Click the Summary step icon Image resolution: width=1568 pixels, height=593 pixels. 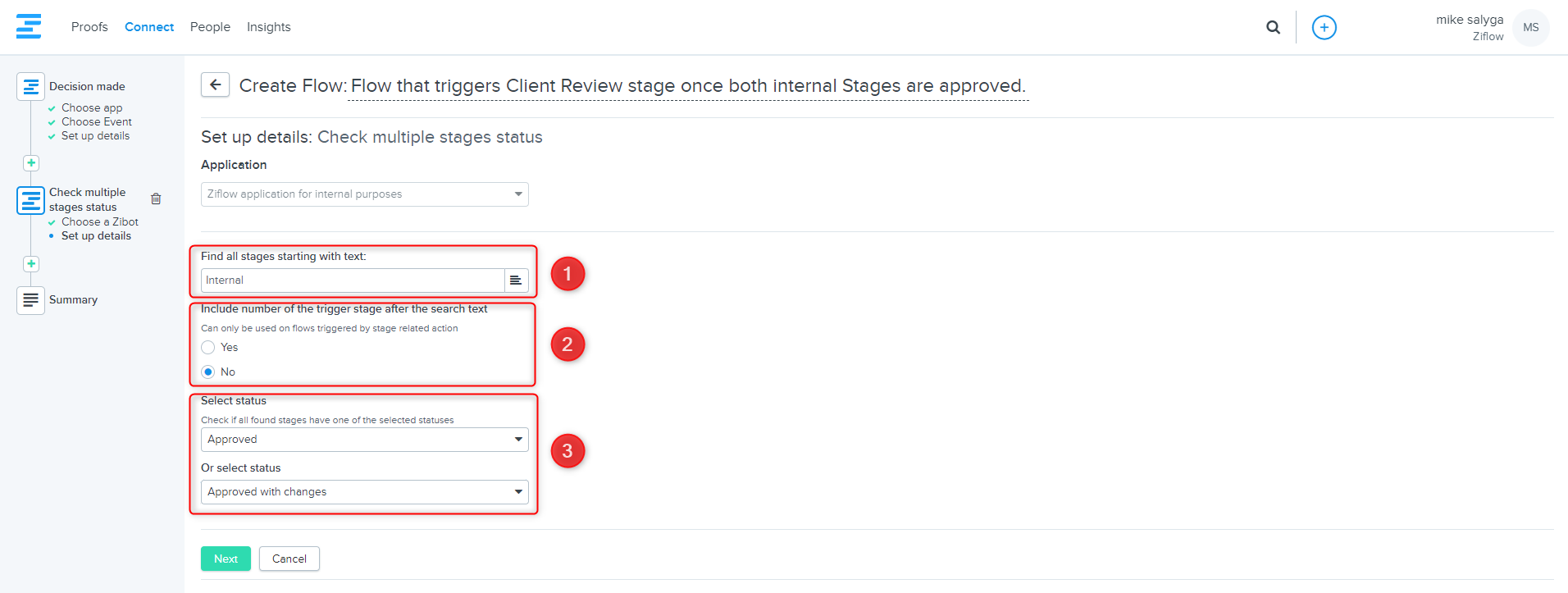(x=30, y=300)
